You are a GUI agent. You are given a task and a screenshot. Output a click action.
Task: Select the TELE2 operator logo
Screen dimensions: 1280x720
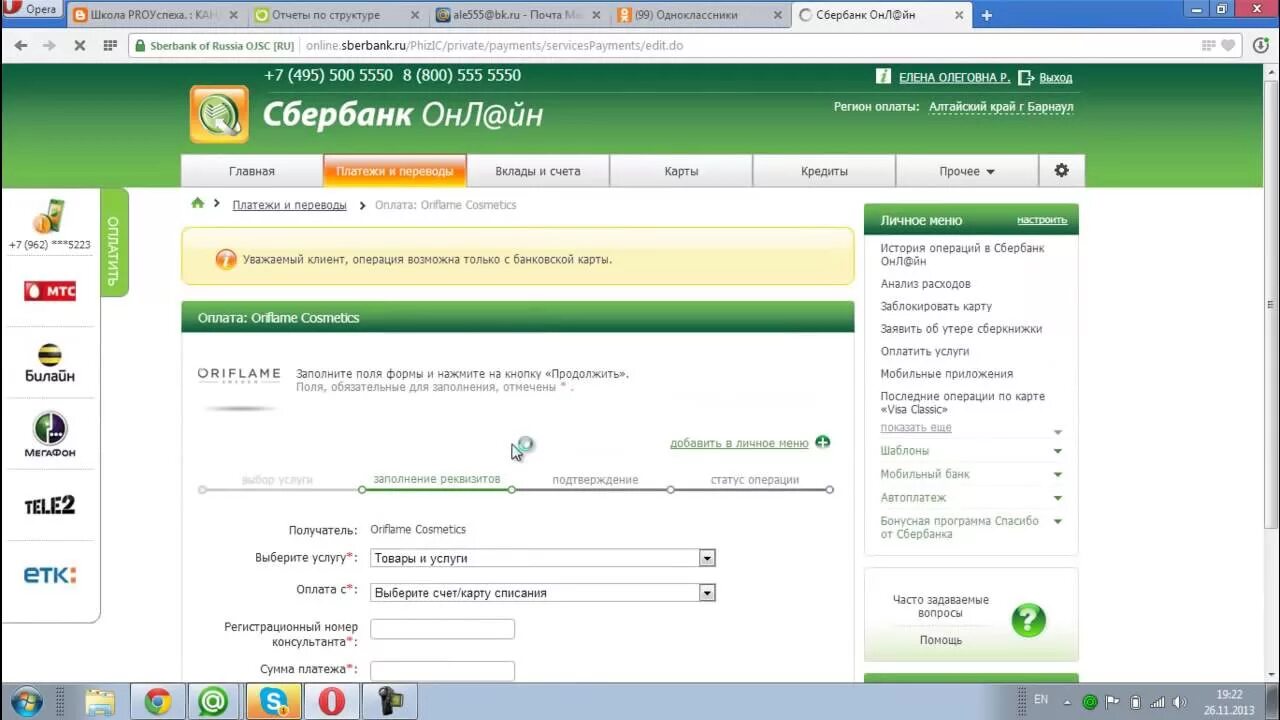(x=50, y=506)
